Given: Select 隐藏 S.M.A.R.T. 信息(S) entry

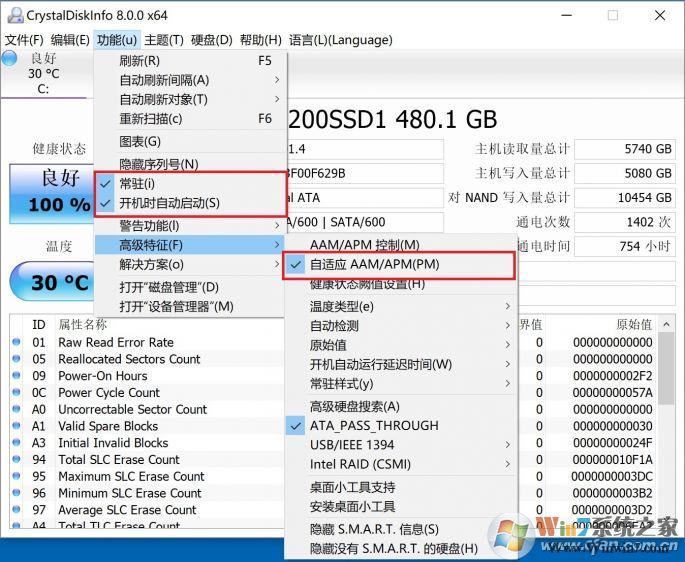Looking at the screenshot, I should [x=400, y=529].
